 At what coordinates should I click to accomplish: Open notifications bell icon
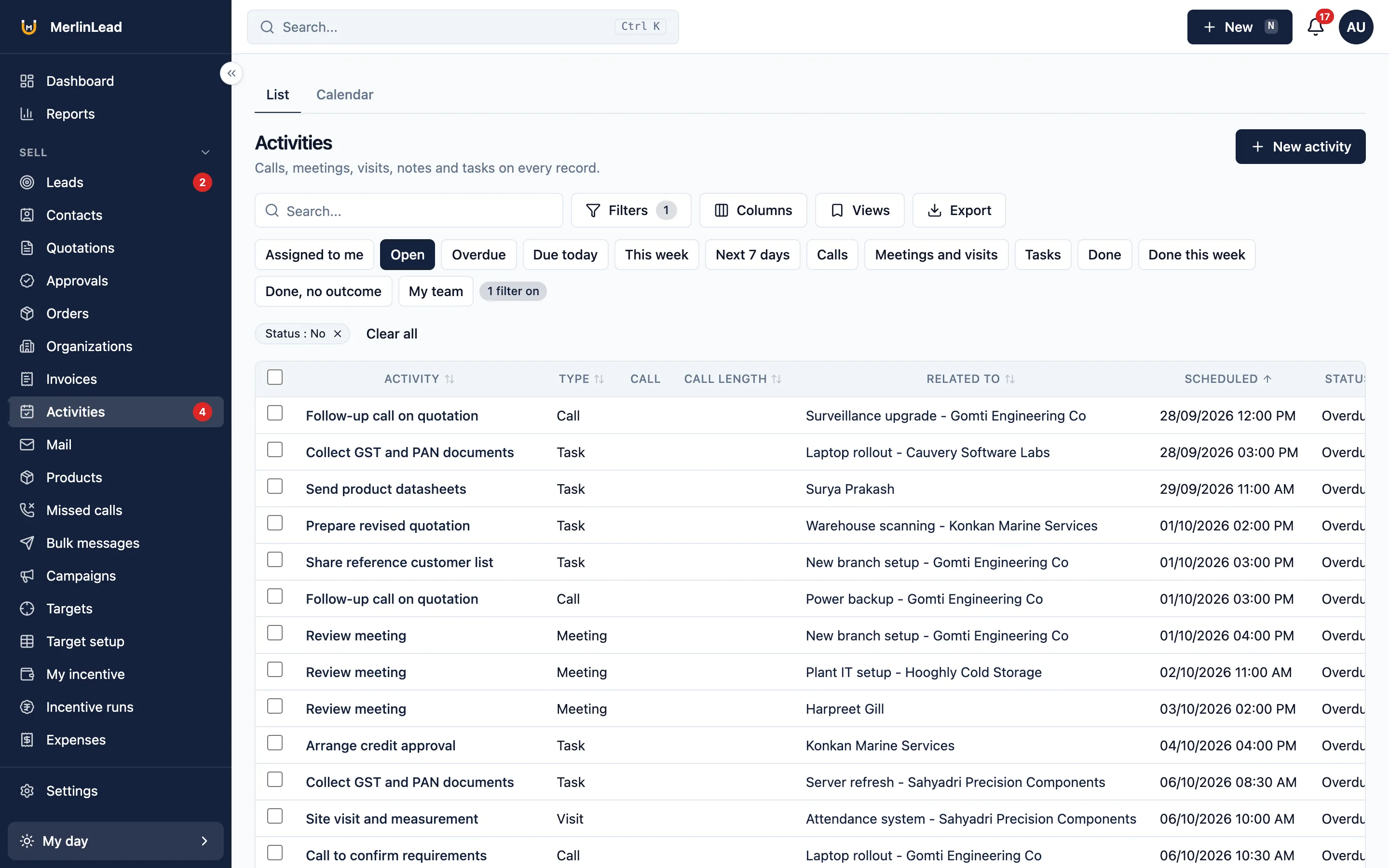pos(1315,27)
